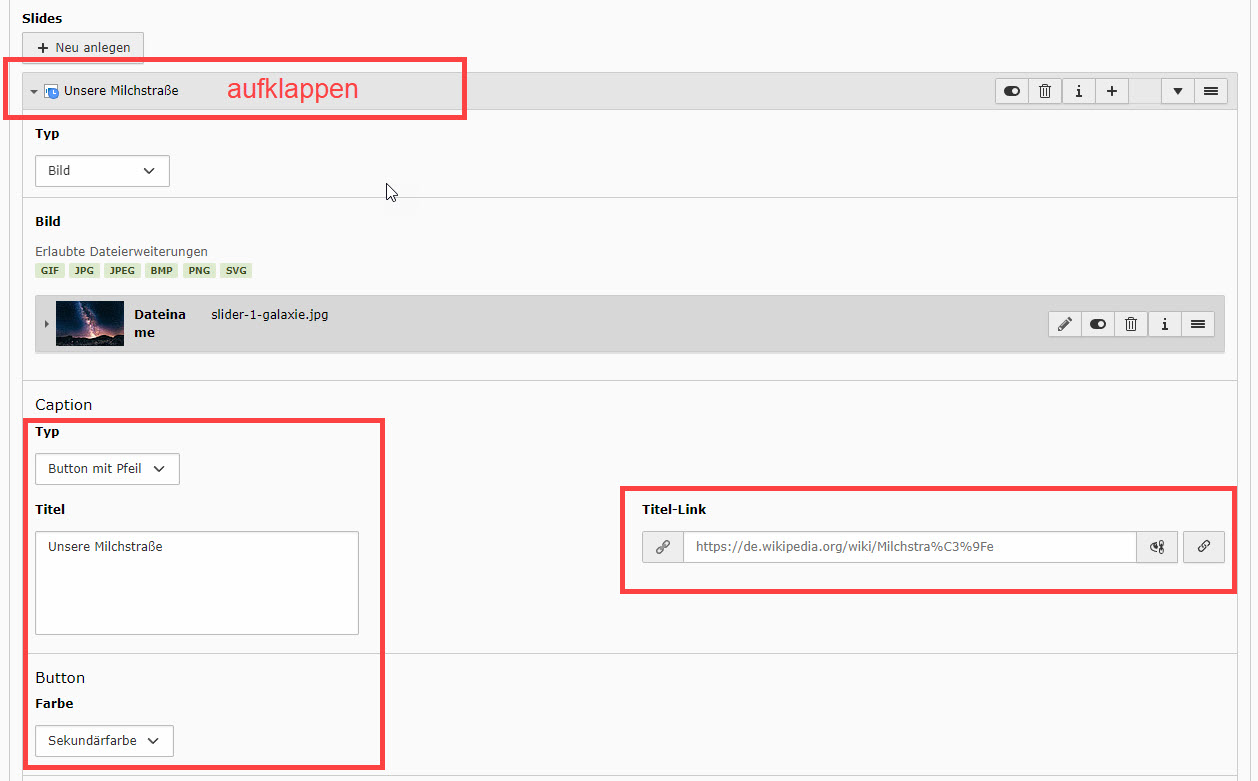
Task: Open Farbe dropdown showing Sekundärfarbe
Action: coord(104,741)
